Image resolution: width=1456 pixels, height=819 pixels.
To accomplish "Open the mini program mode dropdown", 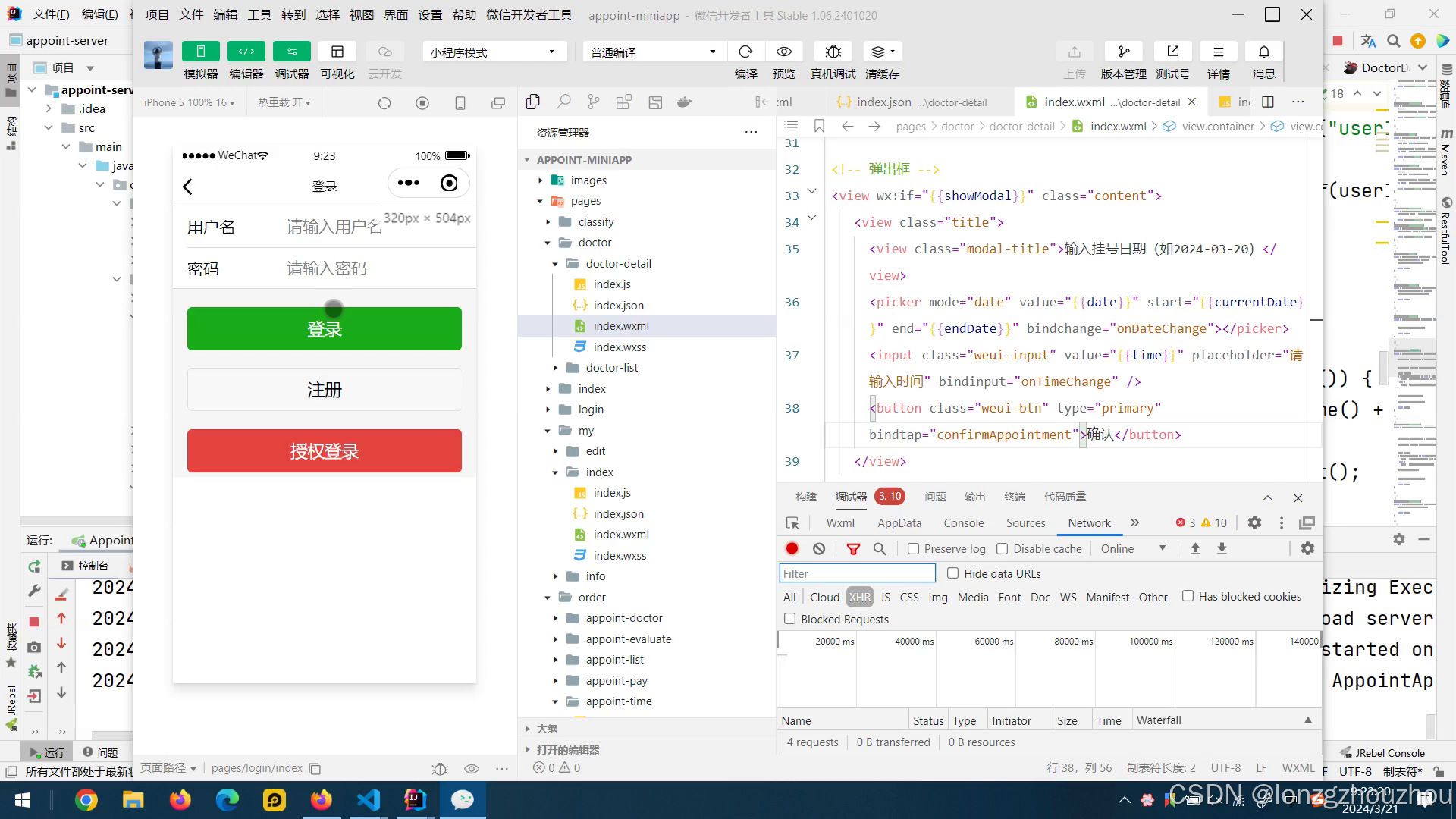I will coord(494,52).
